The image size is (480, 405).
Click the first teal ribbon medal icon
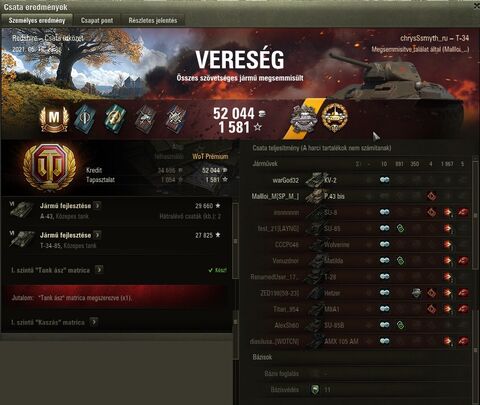click(x=85, y=118)
